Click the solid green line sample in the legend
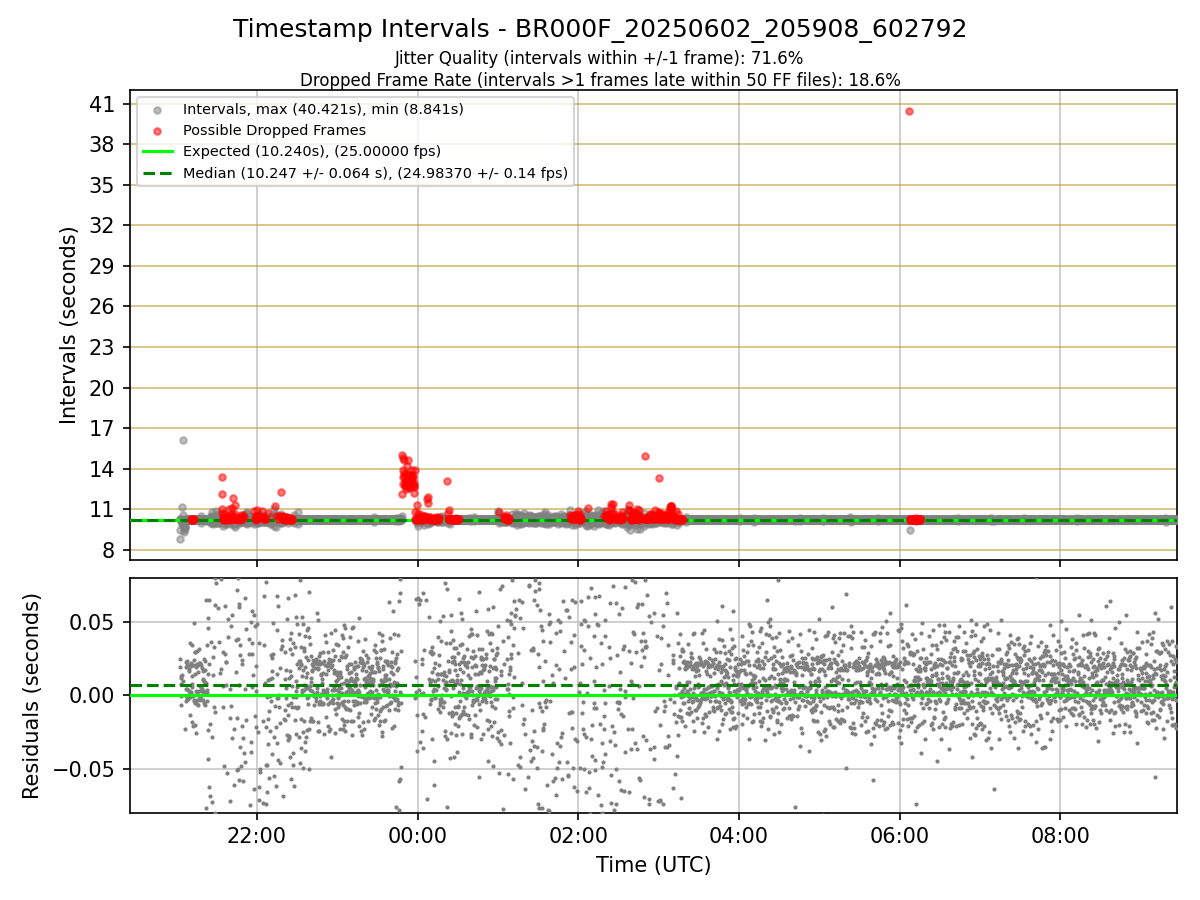This screenshot has height=900, width=1200. coord(157,152)
